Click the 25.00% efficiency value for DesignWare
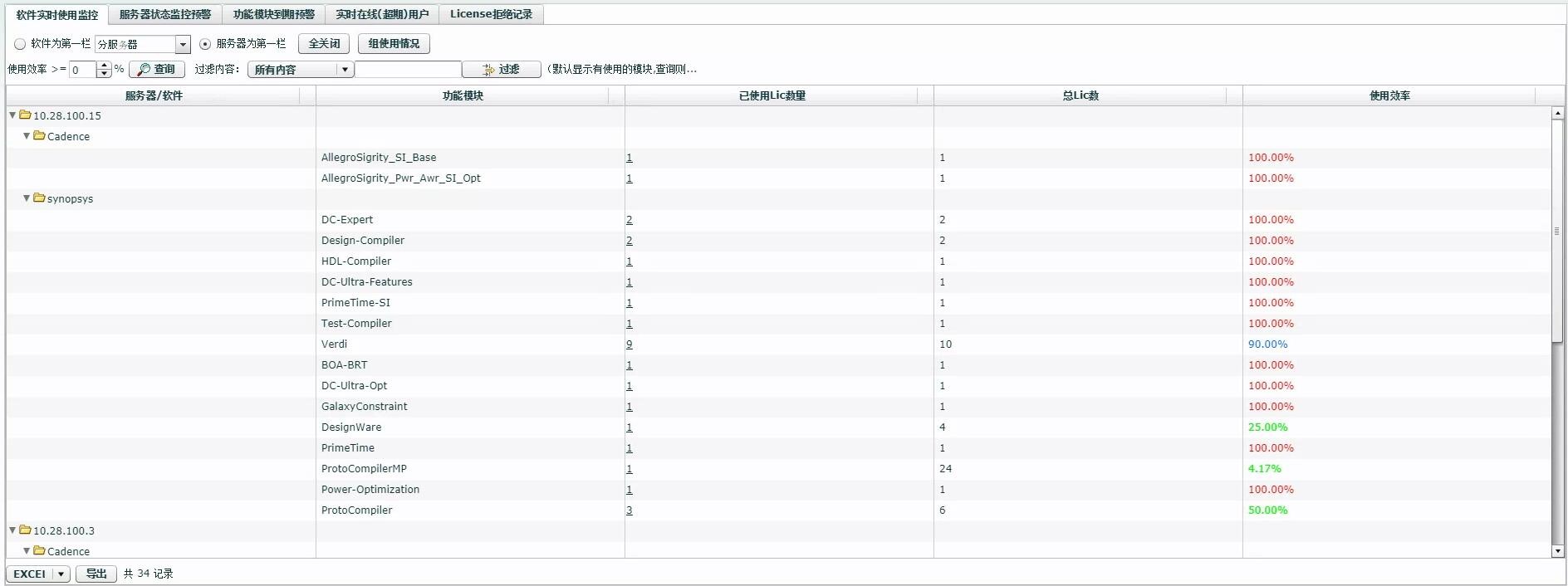 click(1267, 427)
